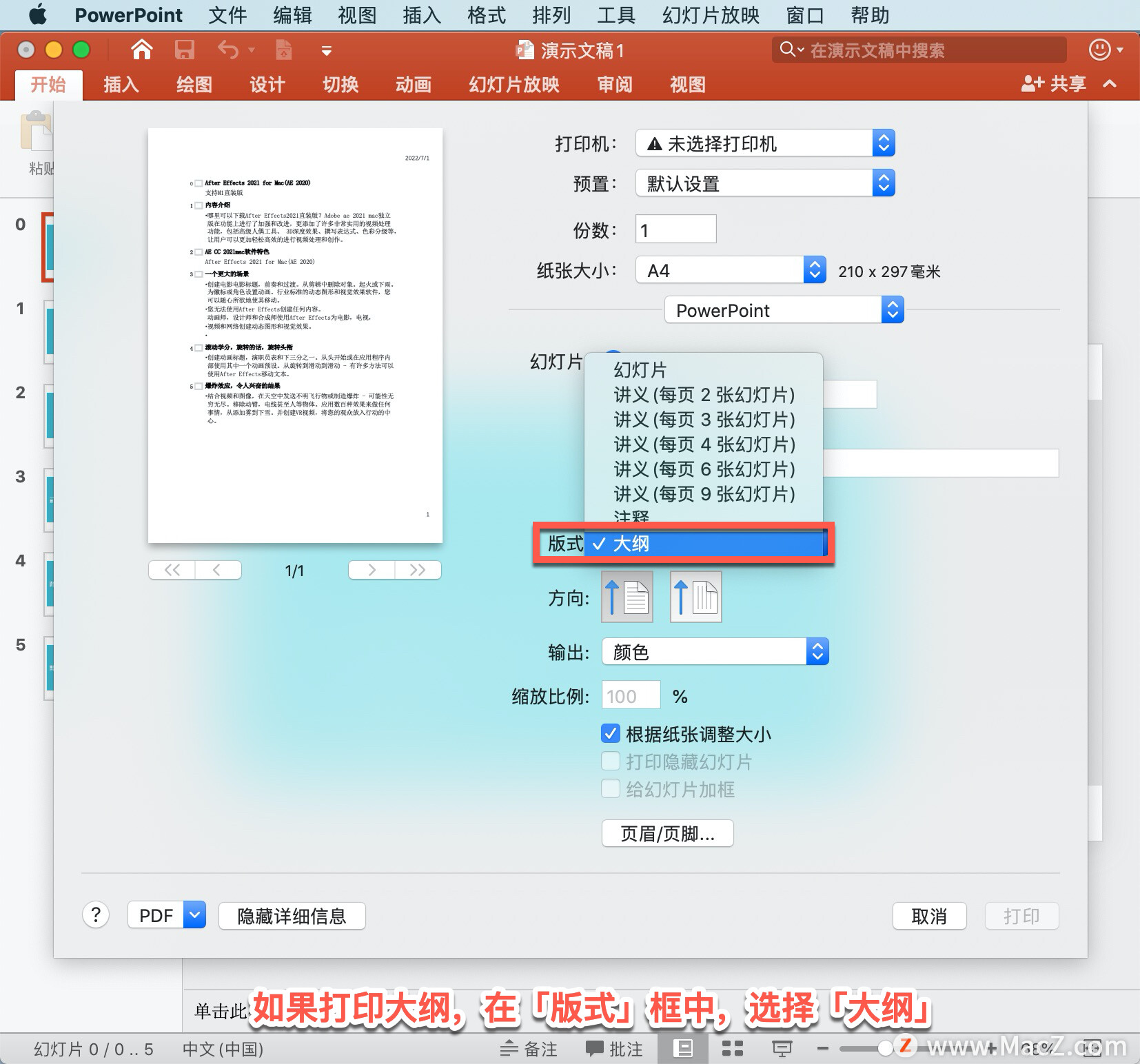Select landscape orientation icon
This screenshot has height=1064, width=1140.
[x=696, y=597]
